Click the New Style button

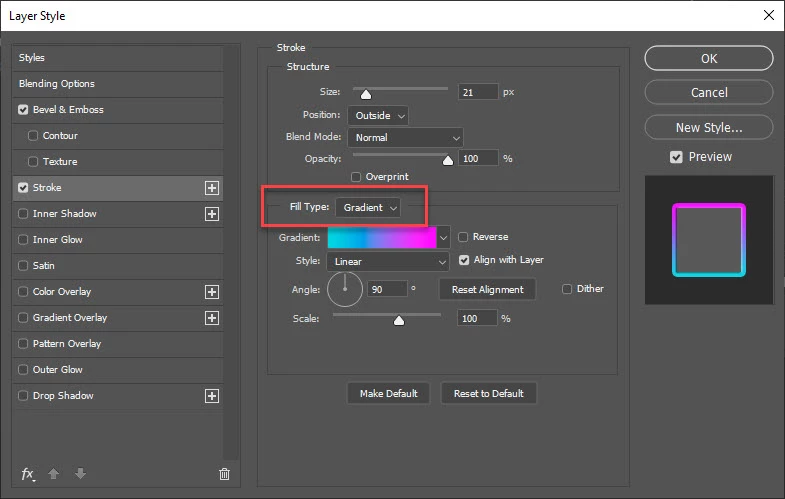(x=709, y=128)
